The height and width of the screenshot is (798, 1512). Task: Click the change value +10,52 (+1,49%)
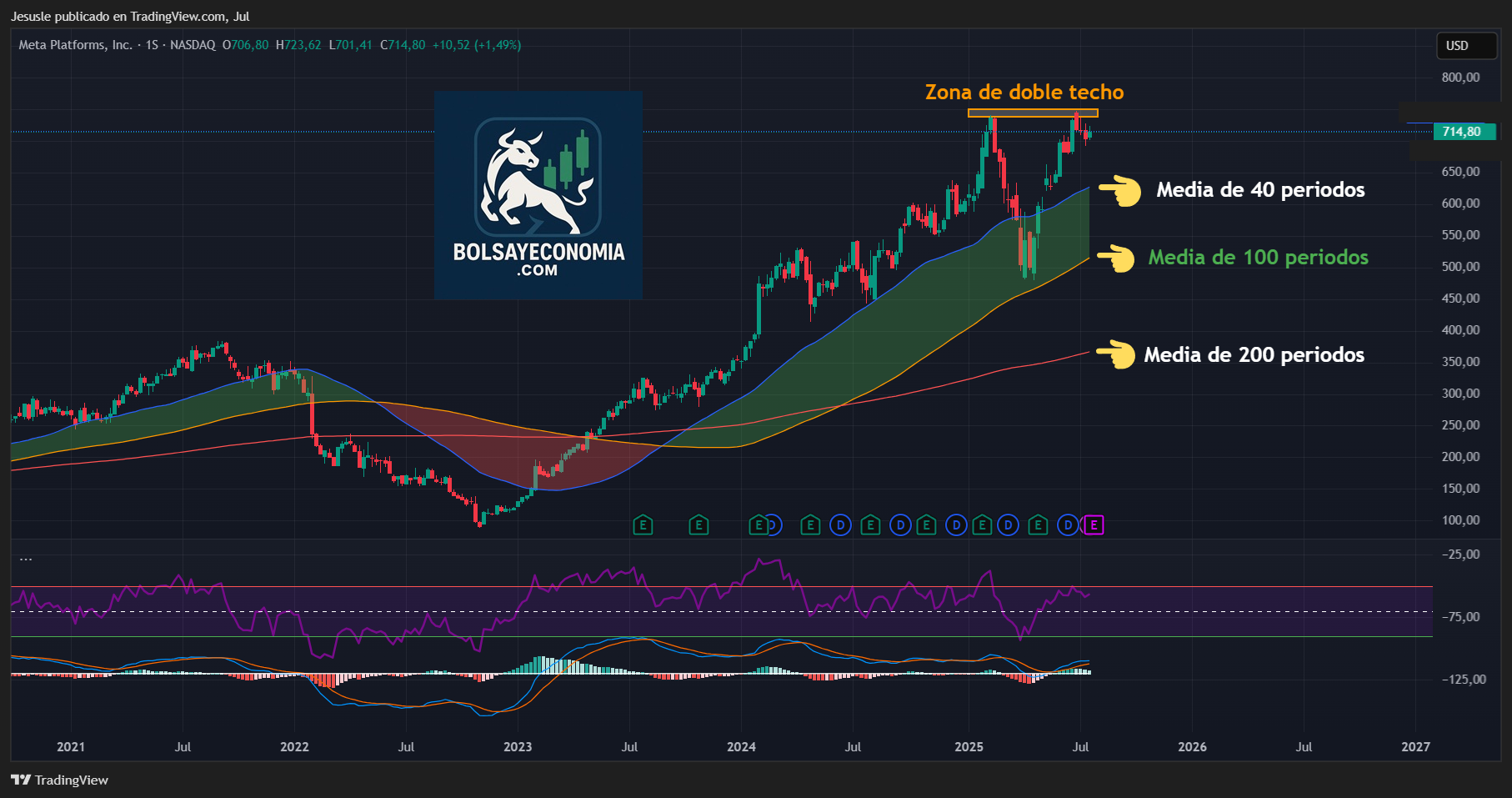click(477, 45)
